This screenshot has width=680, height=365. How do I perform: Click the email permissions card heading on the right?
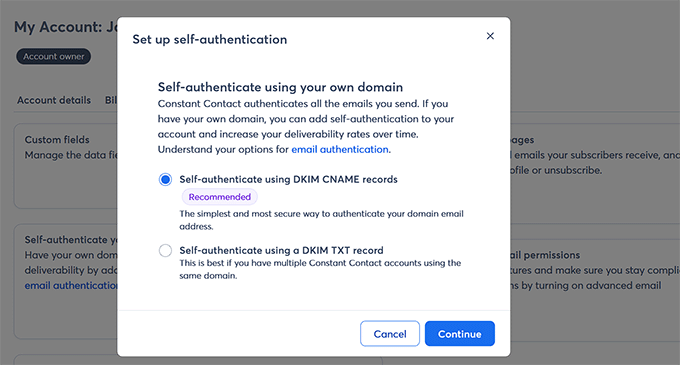(545, 255)
